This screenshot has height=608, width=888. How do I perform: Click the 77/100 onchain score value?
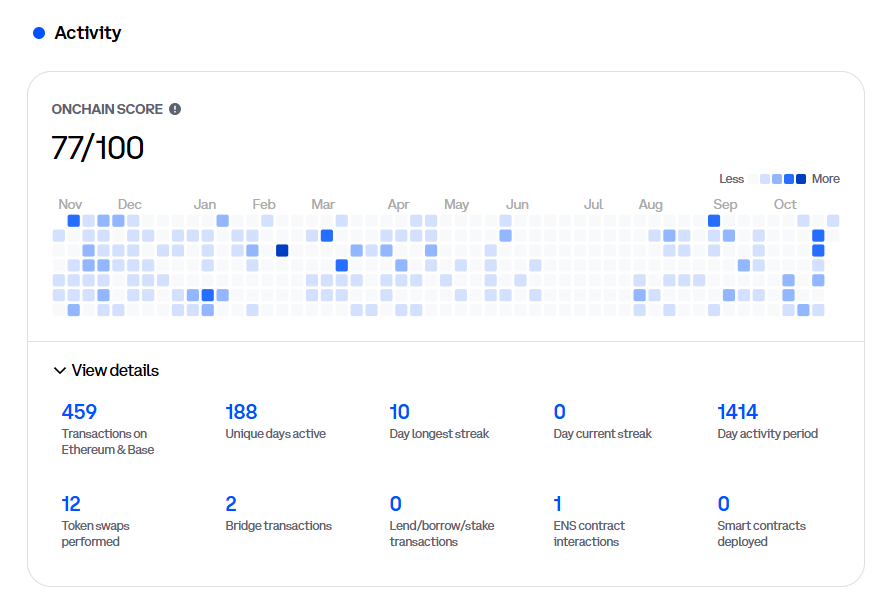[98, 148]
